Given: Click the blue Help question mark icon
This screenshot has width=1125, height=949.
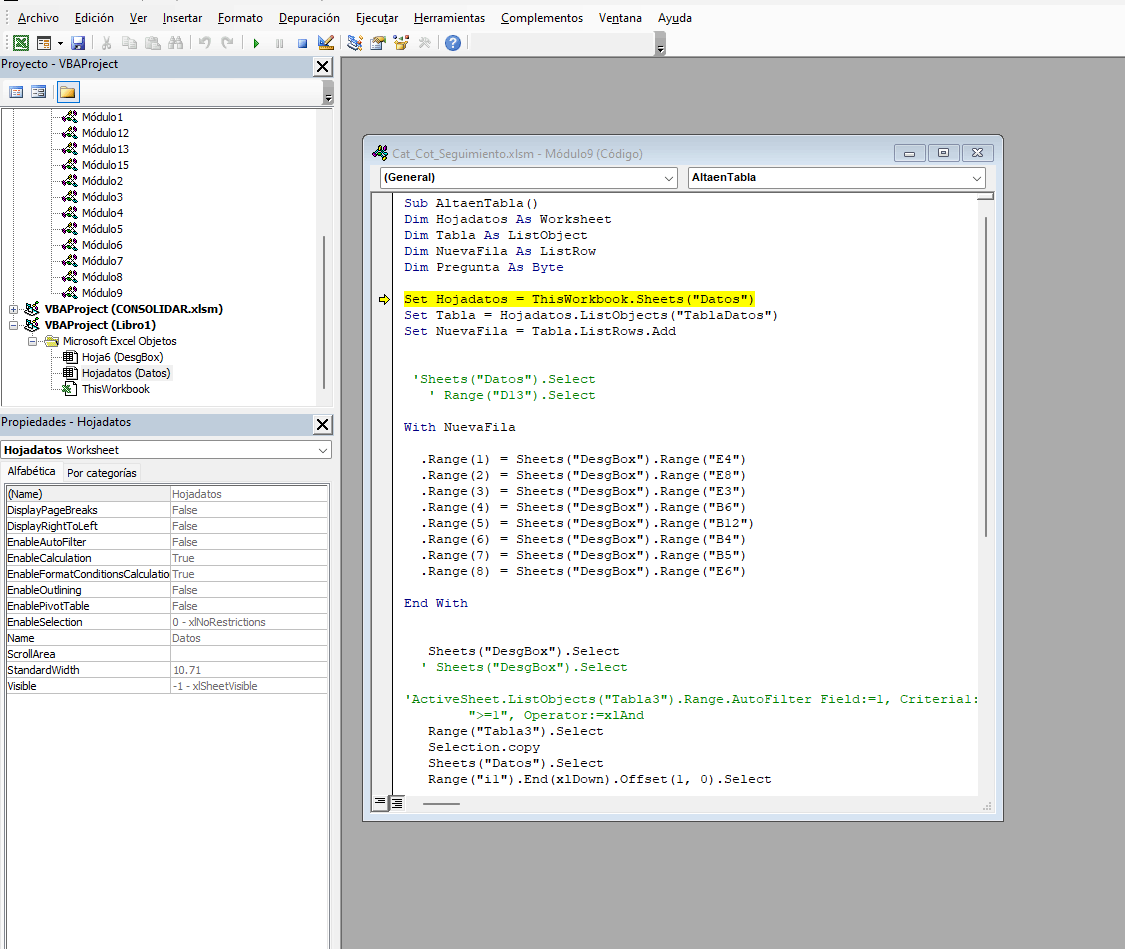Looking at the screenshot, I should point(453,43).
